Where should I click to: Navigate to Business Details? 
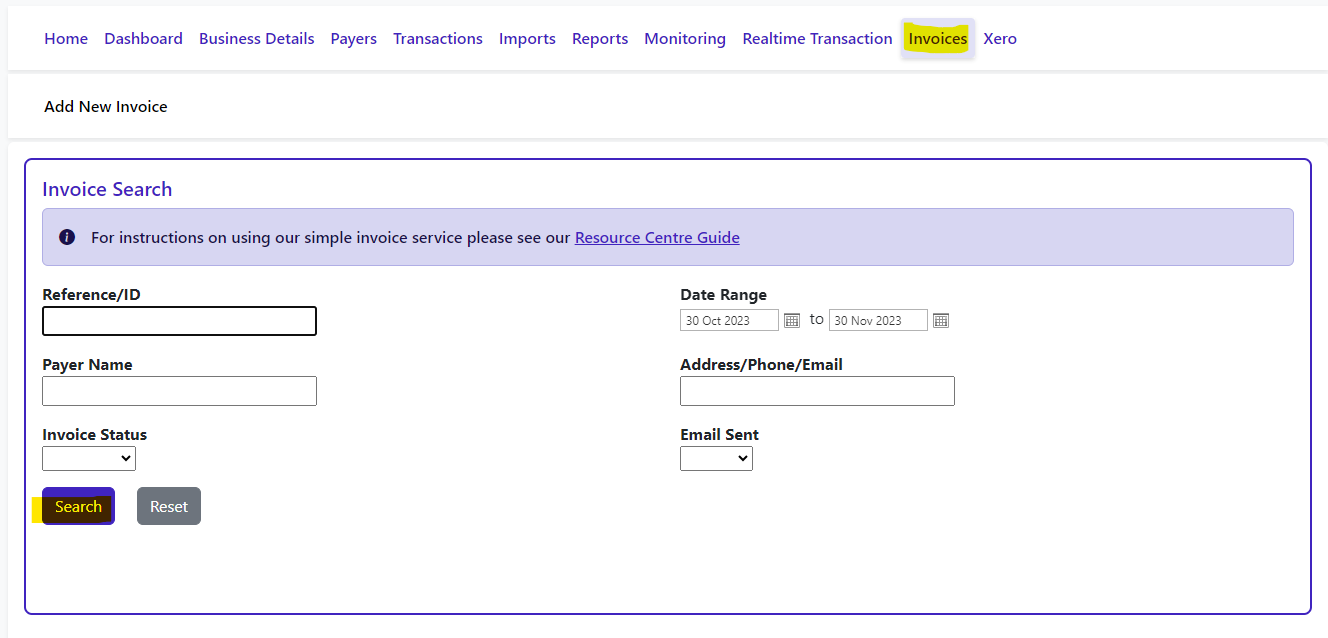(x=256, y=39)
